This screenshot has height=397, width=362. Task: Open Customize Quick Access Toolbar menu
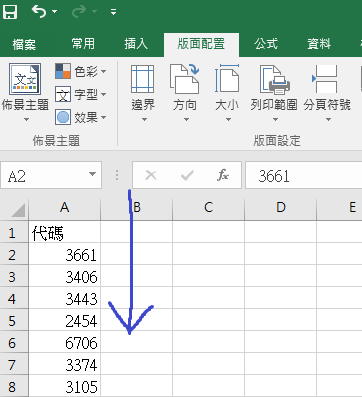coord(113,12)
